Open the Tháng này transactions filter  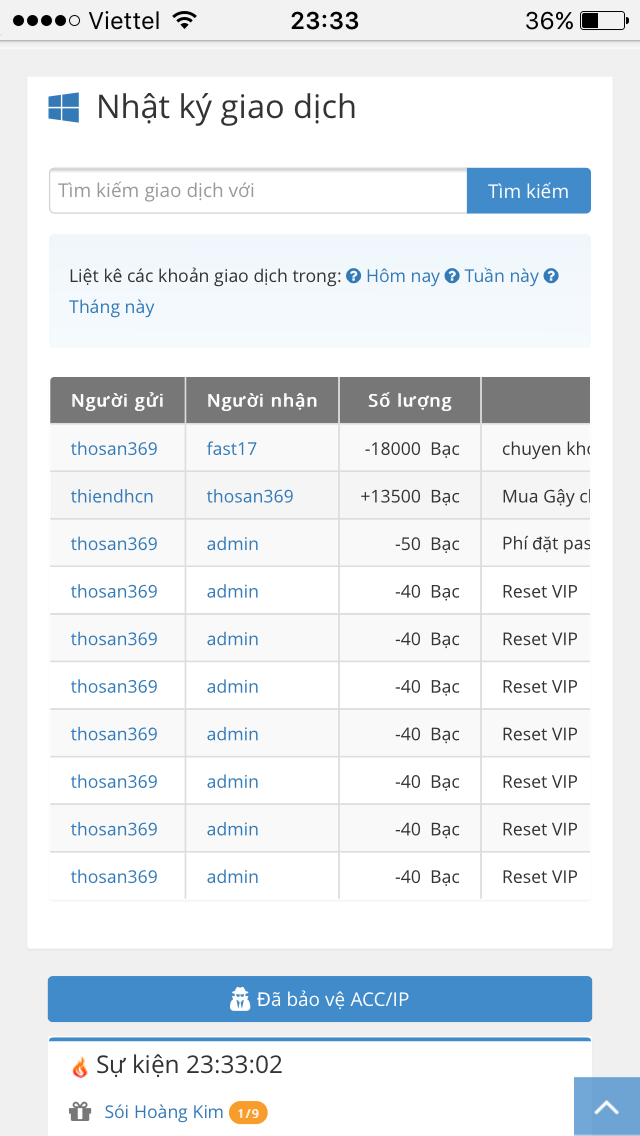pos(112,306)
